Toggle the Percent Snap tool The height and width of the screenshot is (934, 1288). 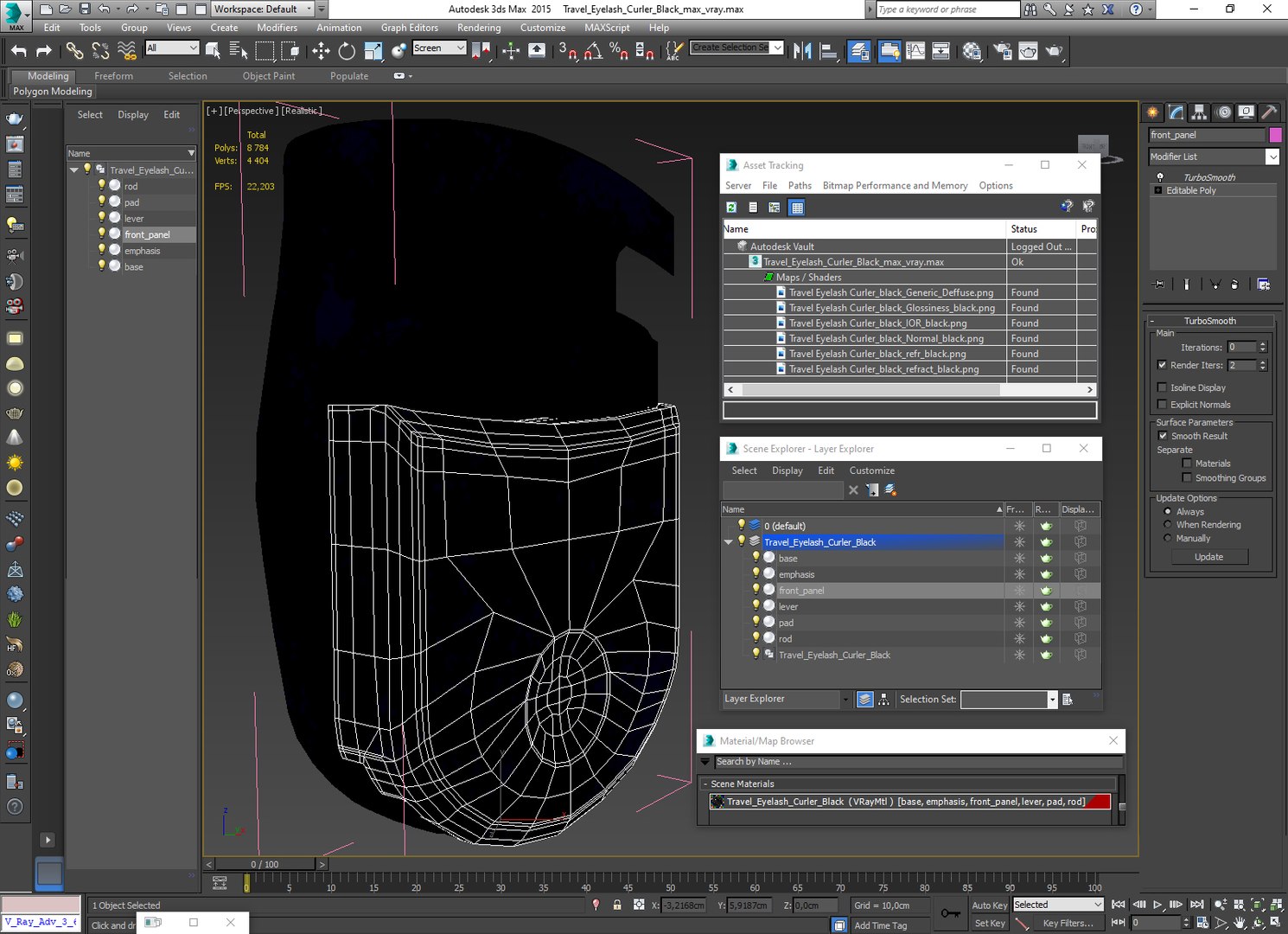(619, 51)
